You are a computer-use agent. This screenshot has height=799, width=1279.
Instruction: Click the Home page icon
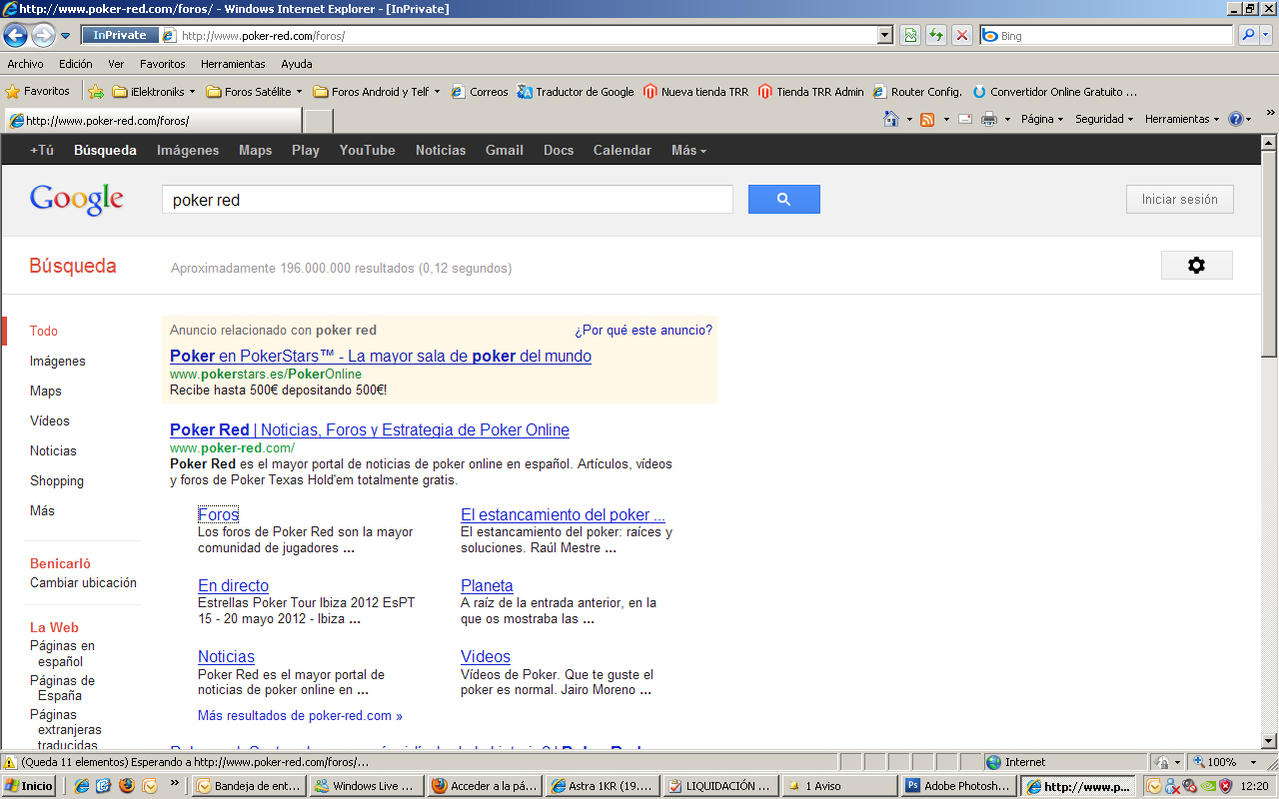pyautogui.click(x=891, y=119)
